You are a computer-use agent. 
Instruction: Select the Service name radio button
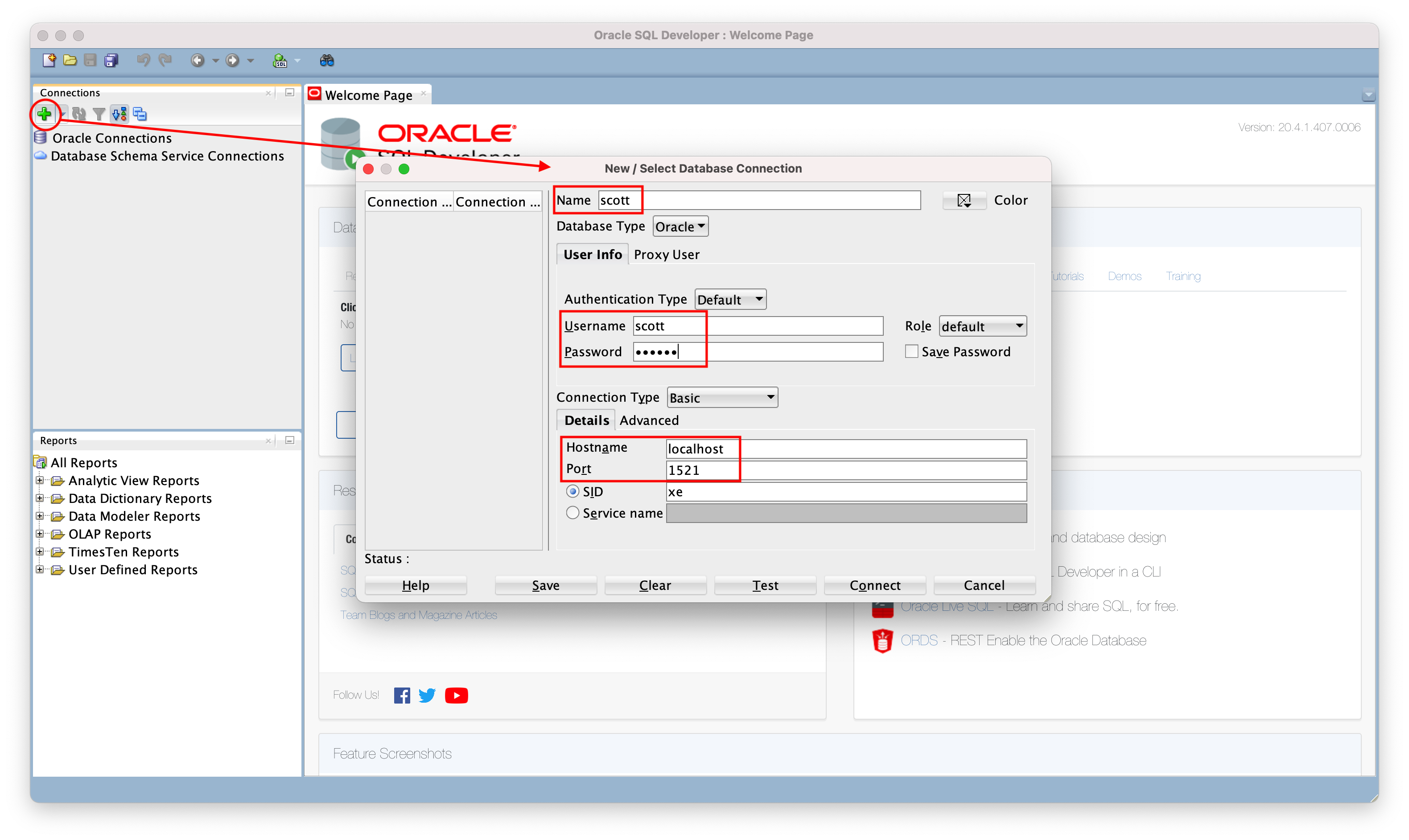573,513
